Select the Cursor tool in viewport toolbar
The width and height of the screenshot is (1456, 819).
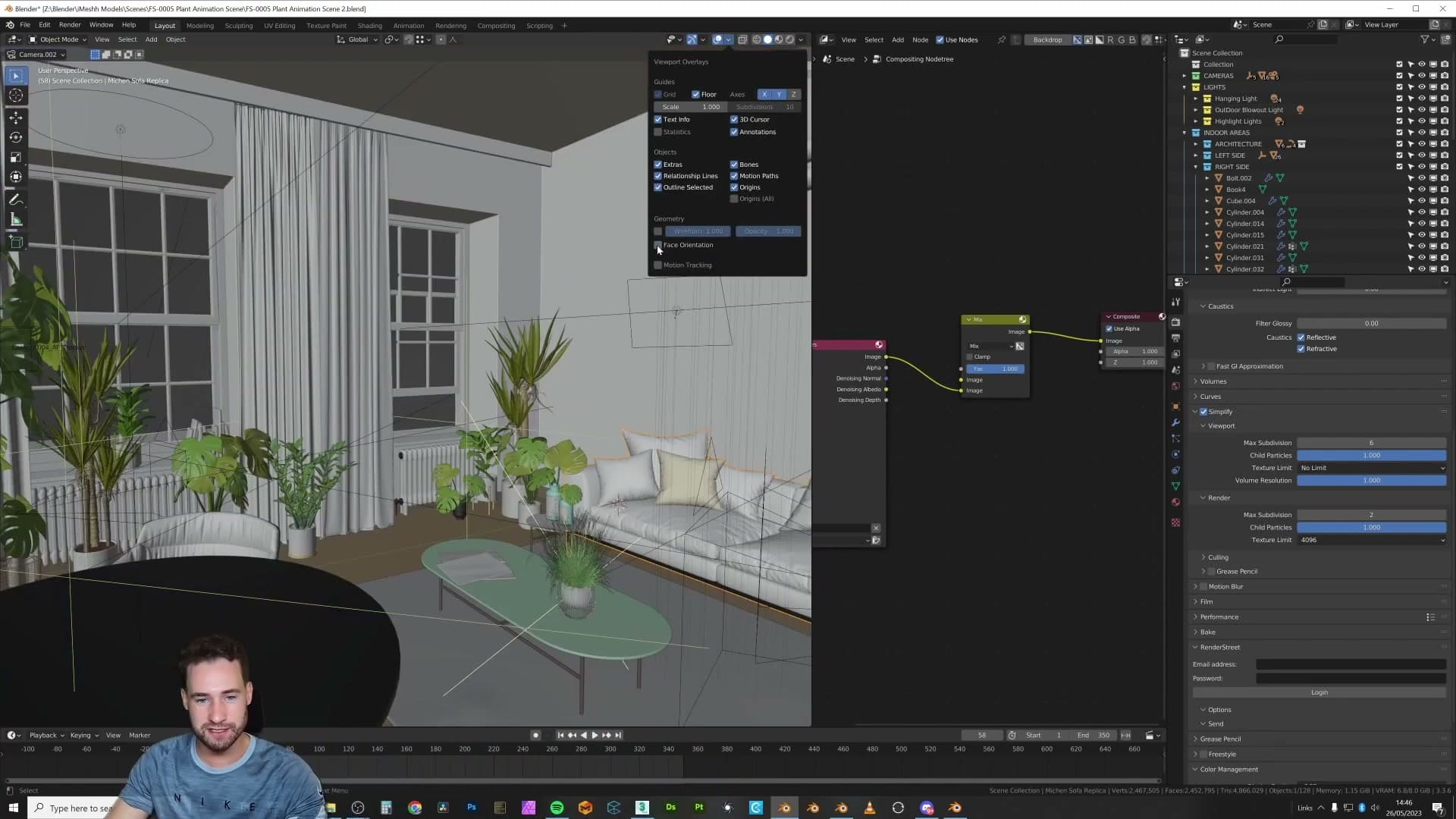coord(16,96)
